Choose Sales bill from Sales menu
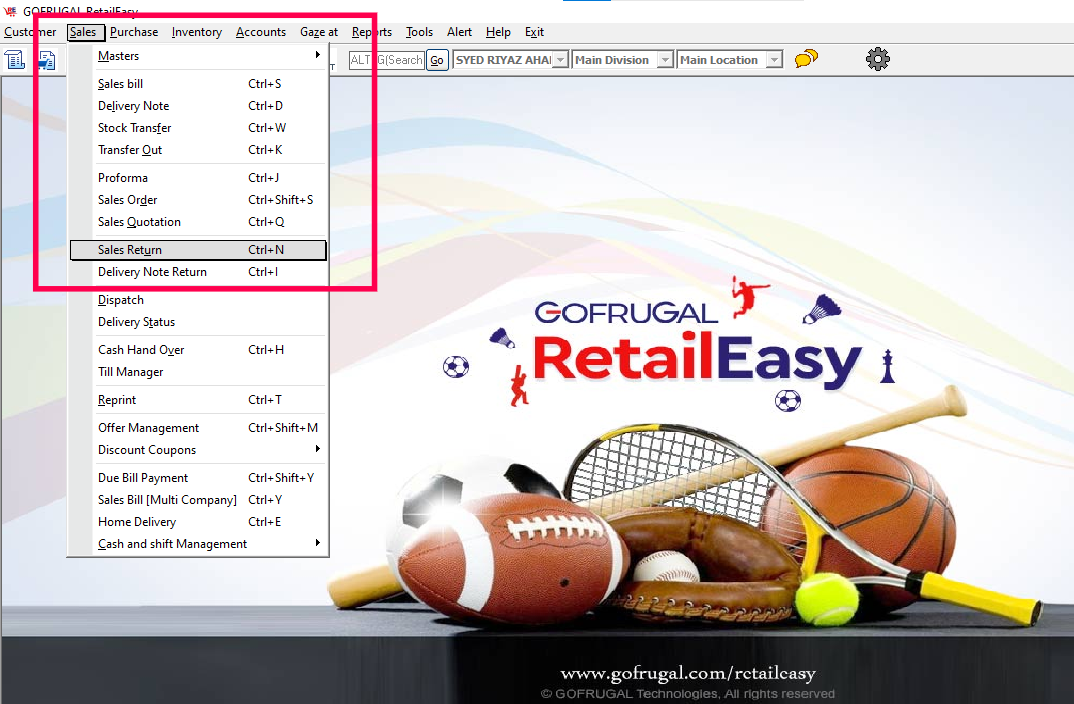The width and height of the screenshot is (1074, 704). [198, 84]
